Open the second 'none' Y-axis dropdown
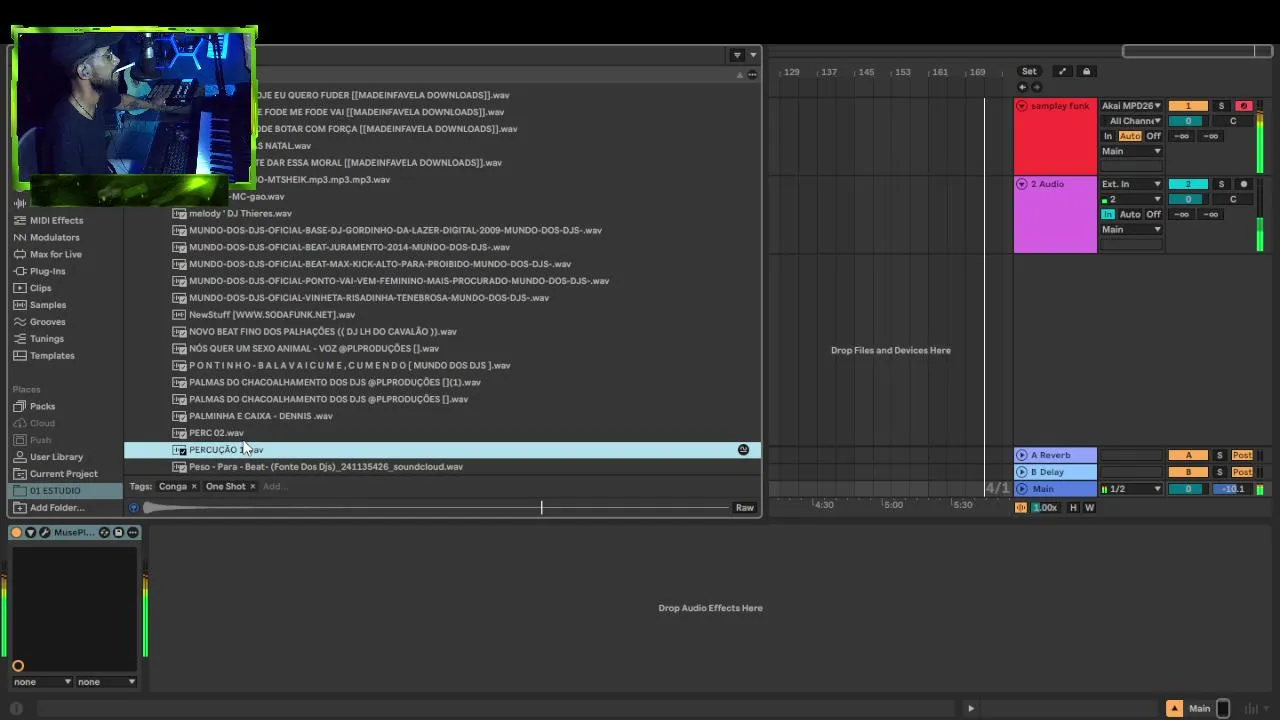Image resolution: width=1280 pixels, height=720 pixels. coord(106,682)
